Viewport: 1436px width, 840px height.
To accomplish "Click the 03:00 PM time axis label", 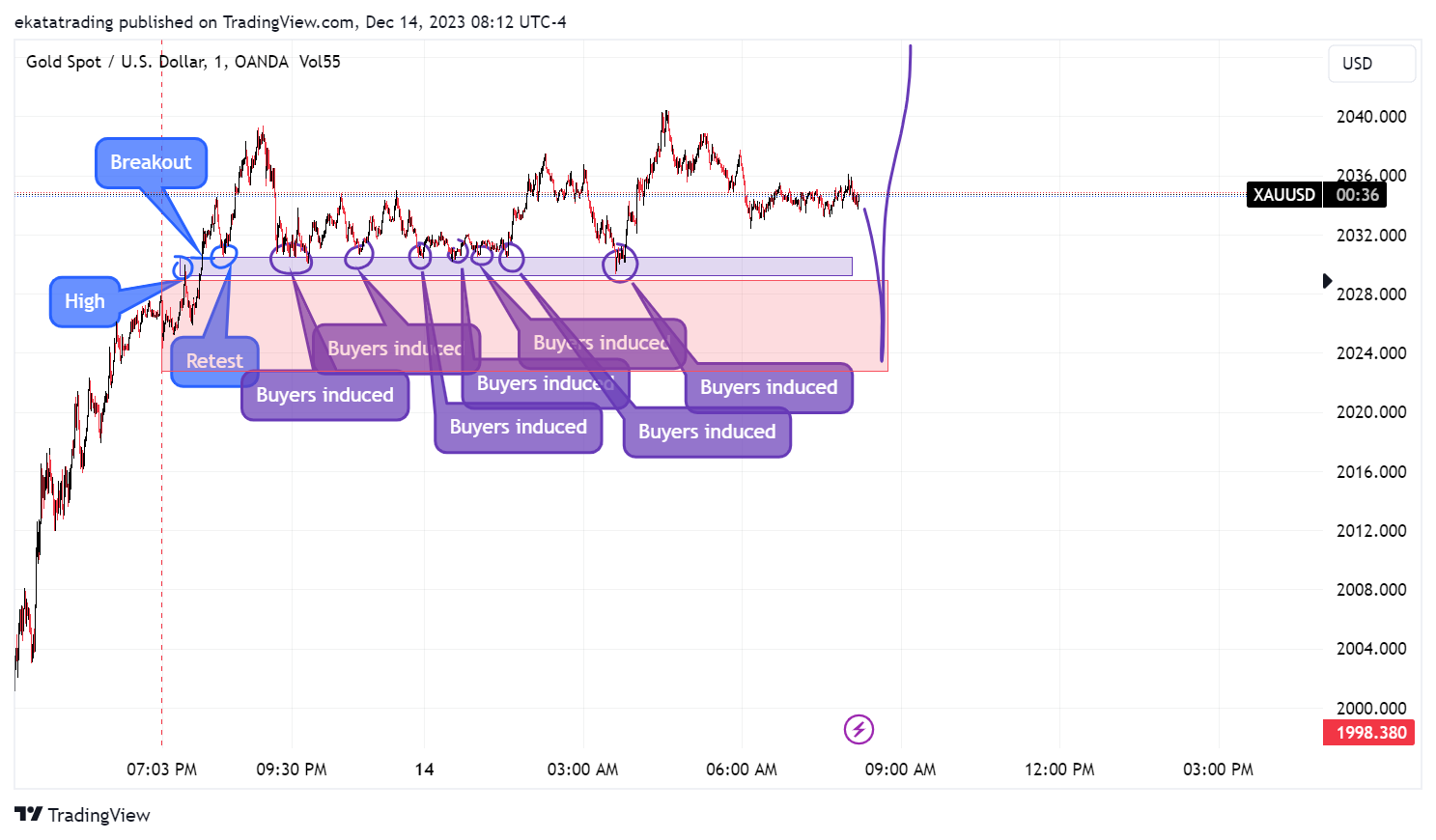I will [1218, 770].
